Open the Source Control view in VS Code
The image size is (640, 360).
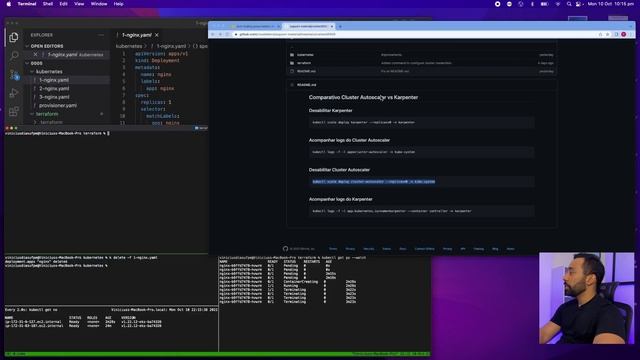tap(14, 74)
